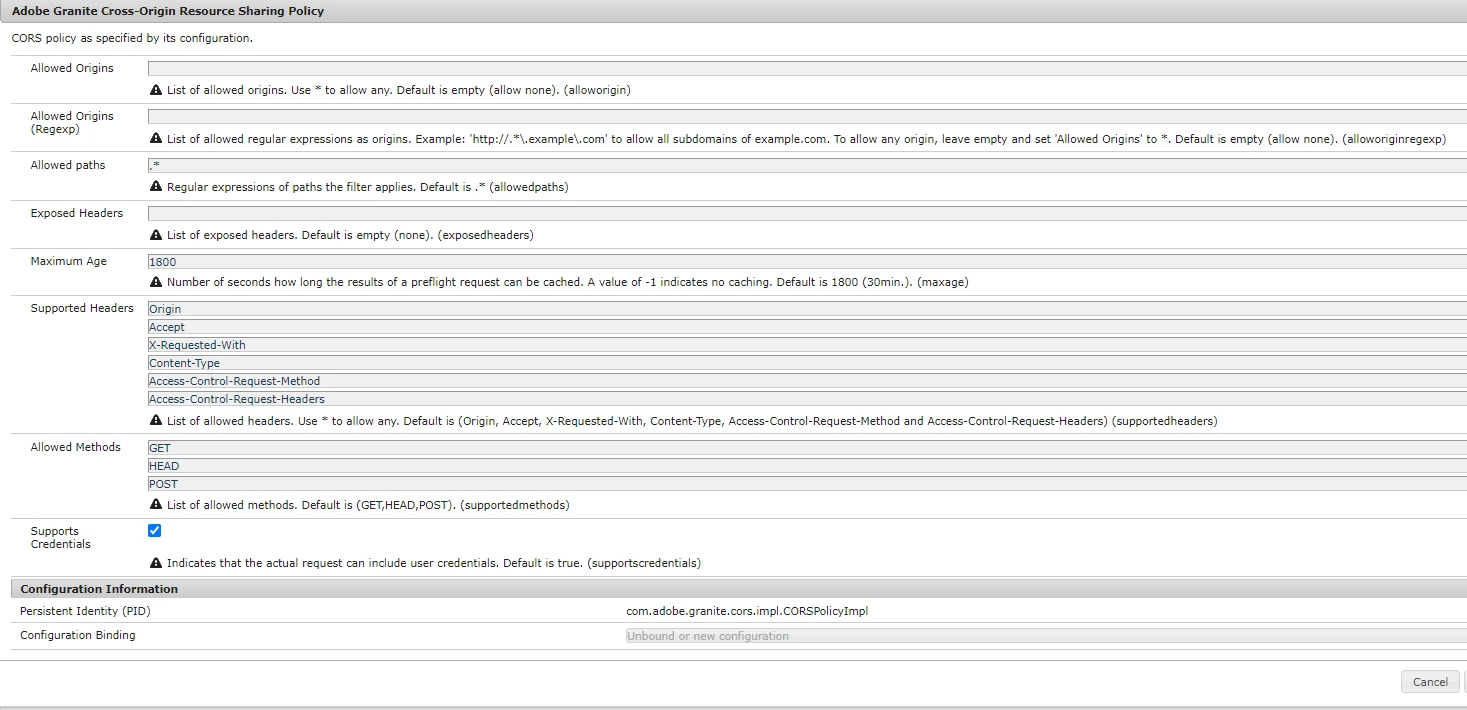Click the Configuration Binding field
Image resolution: width=1467 pixels, height=710 pixels.
click(x=1046, y=636)
